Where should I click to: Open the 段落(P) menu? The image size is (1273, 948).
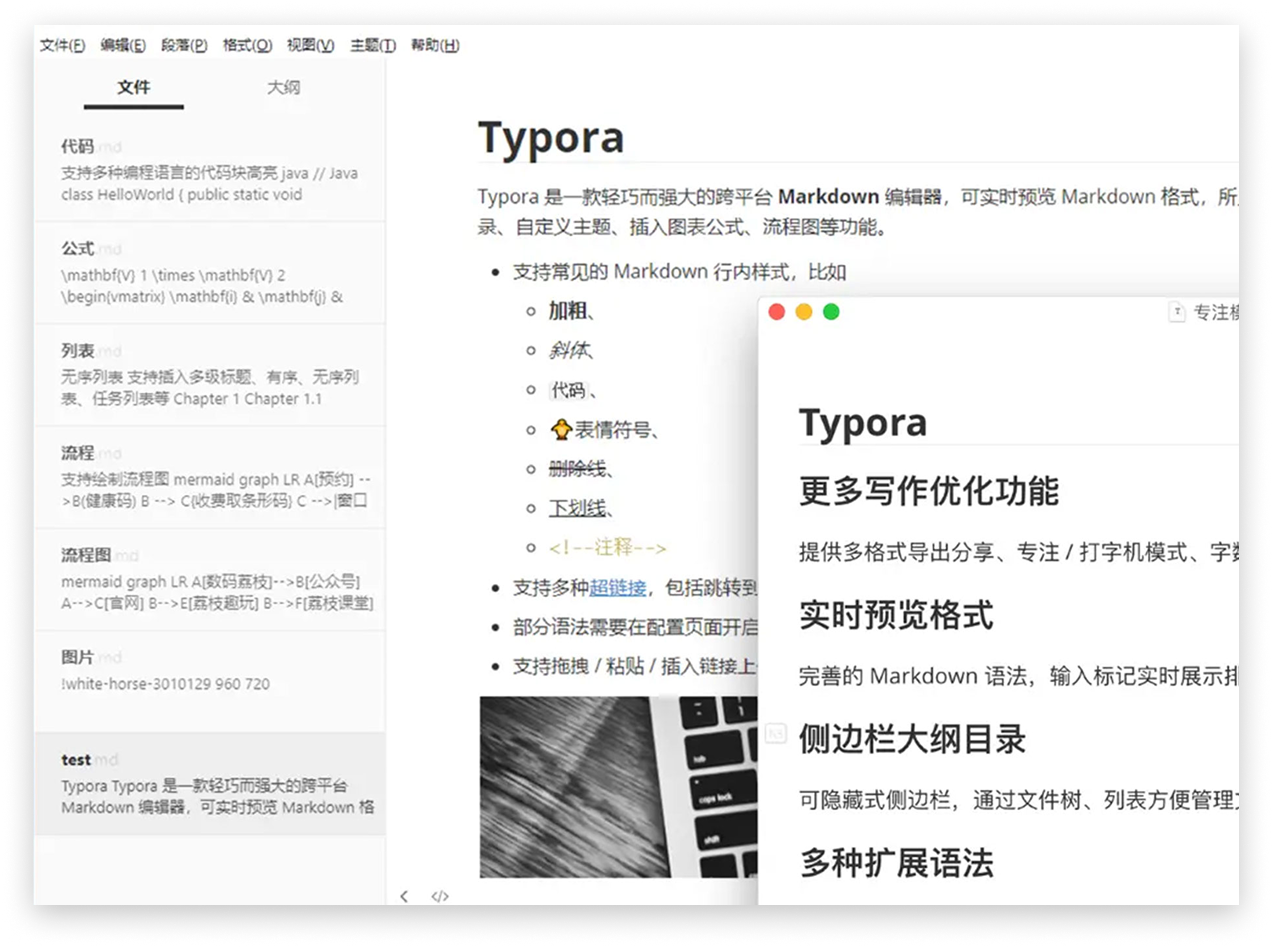pyautogui.click(x=184, y=45)
